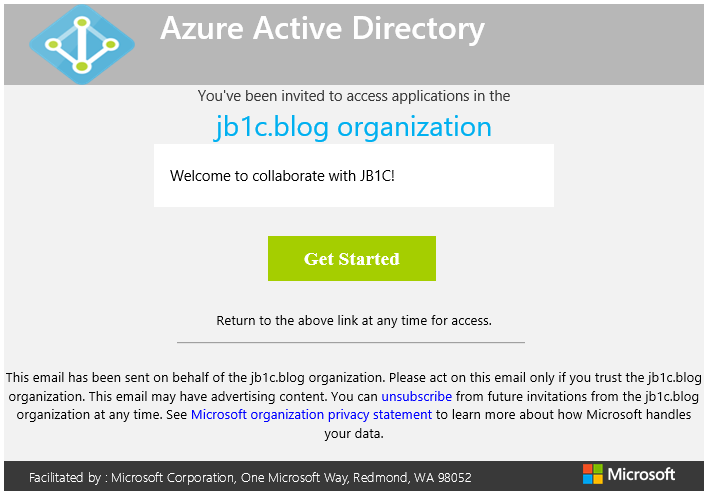Click the horizontal divider line below the note
Image resolution: width=708 pixels, height=496 pixels.
(x=350, y=342)
